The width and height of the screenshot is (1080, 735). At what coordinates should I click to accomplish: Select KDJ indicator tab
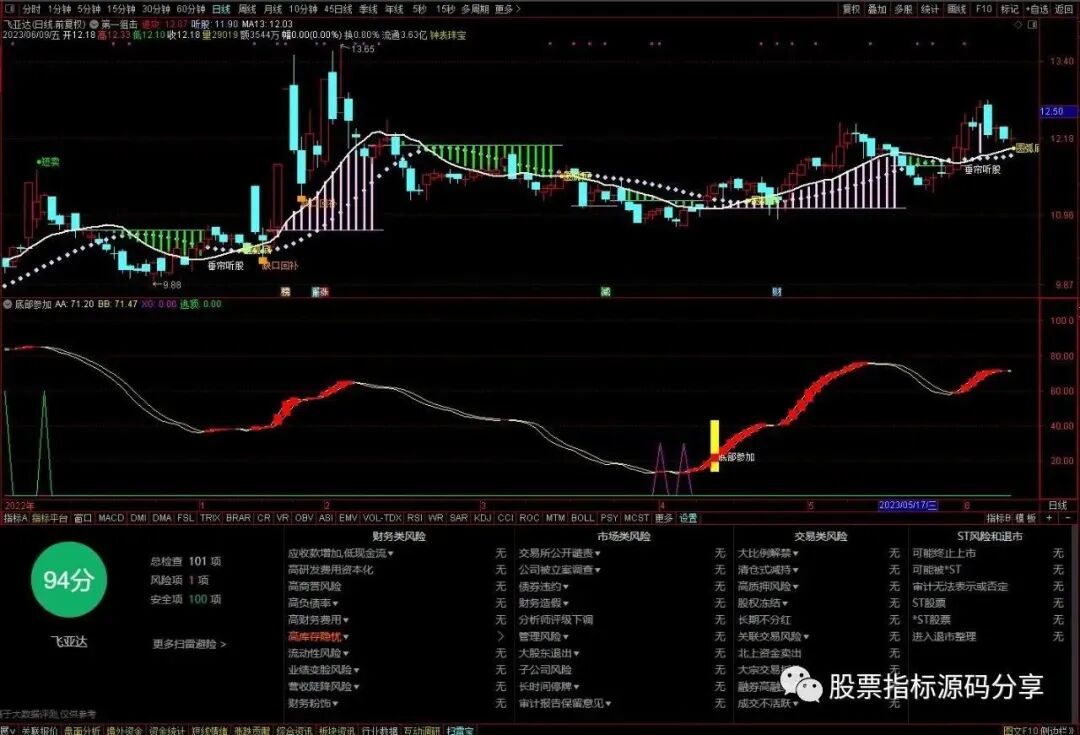[482, 517]
